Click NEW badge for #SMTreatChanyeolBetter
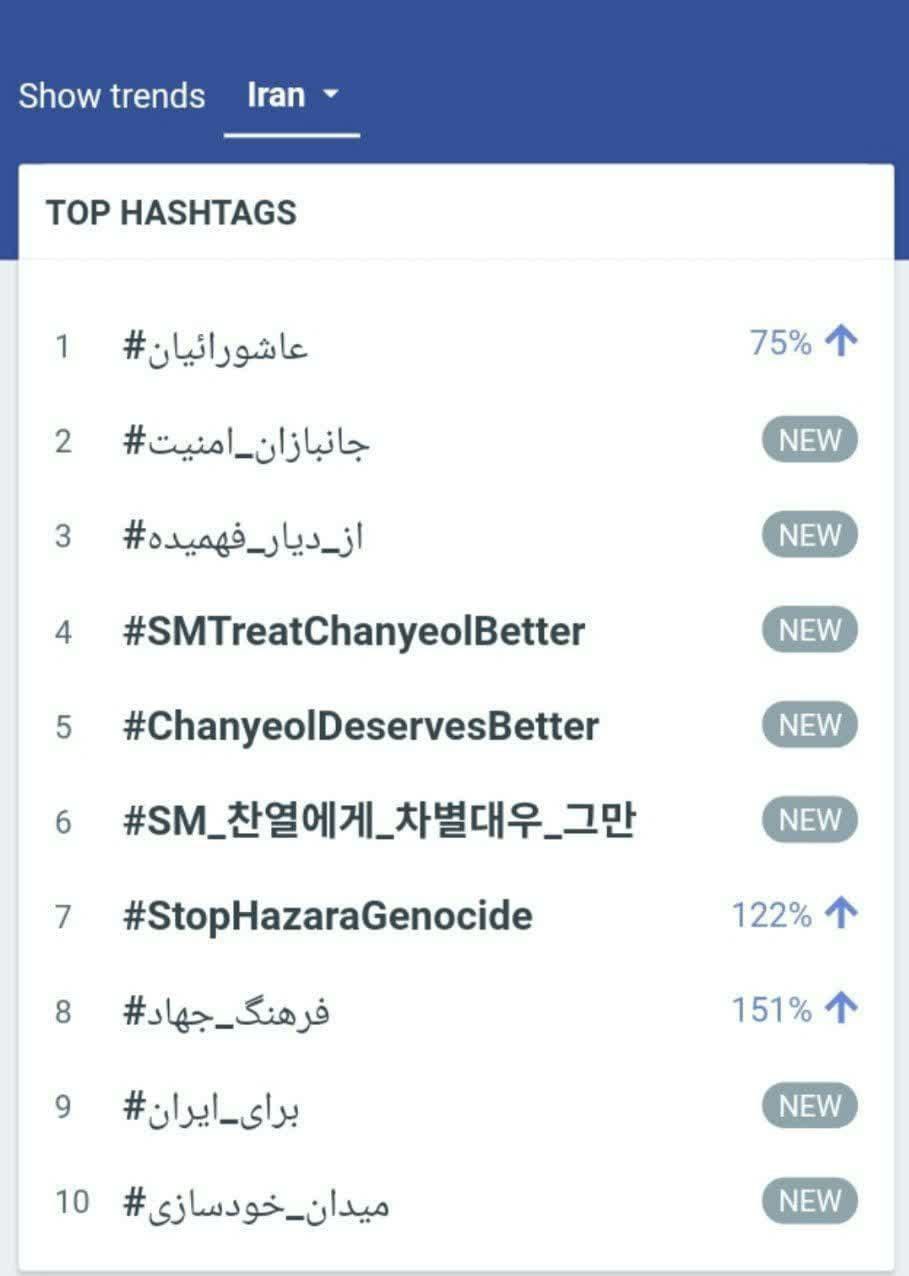909x1276 pixels. 810,630
